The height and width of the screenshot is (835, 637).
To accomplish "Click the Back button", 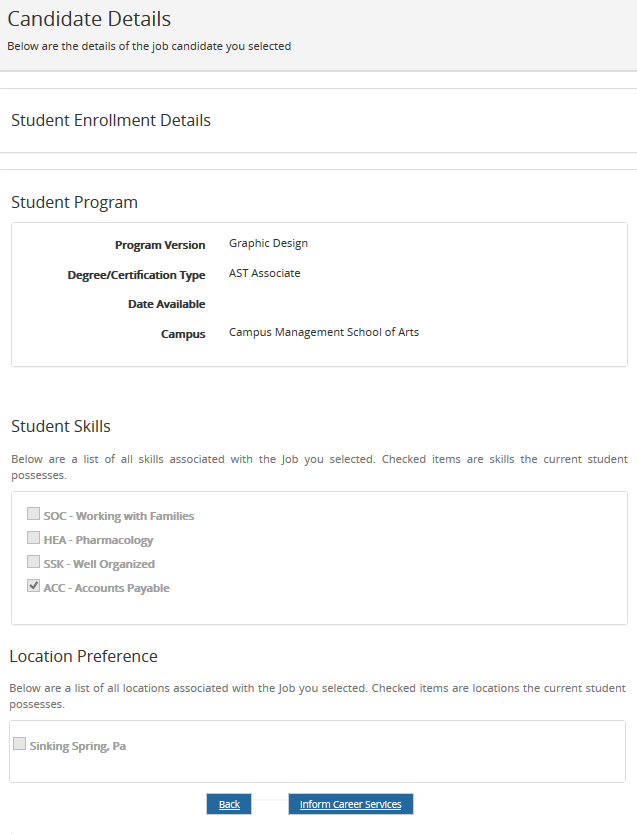I will click(x=229, y=804).
